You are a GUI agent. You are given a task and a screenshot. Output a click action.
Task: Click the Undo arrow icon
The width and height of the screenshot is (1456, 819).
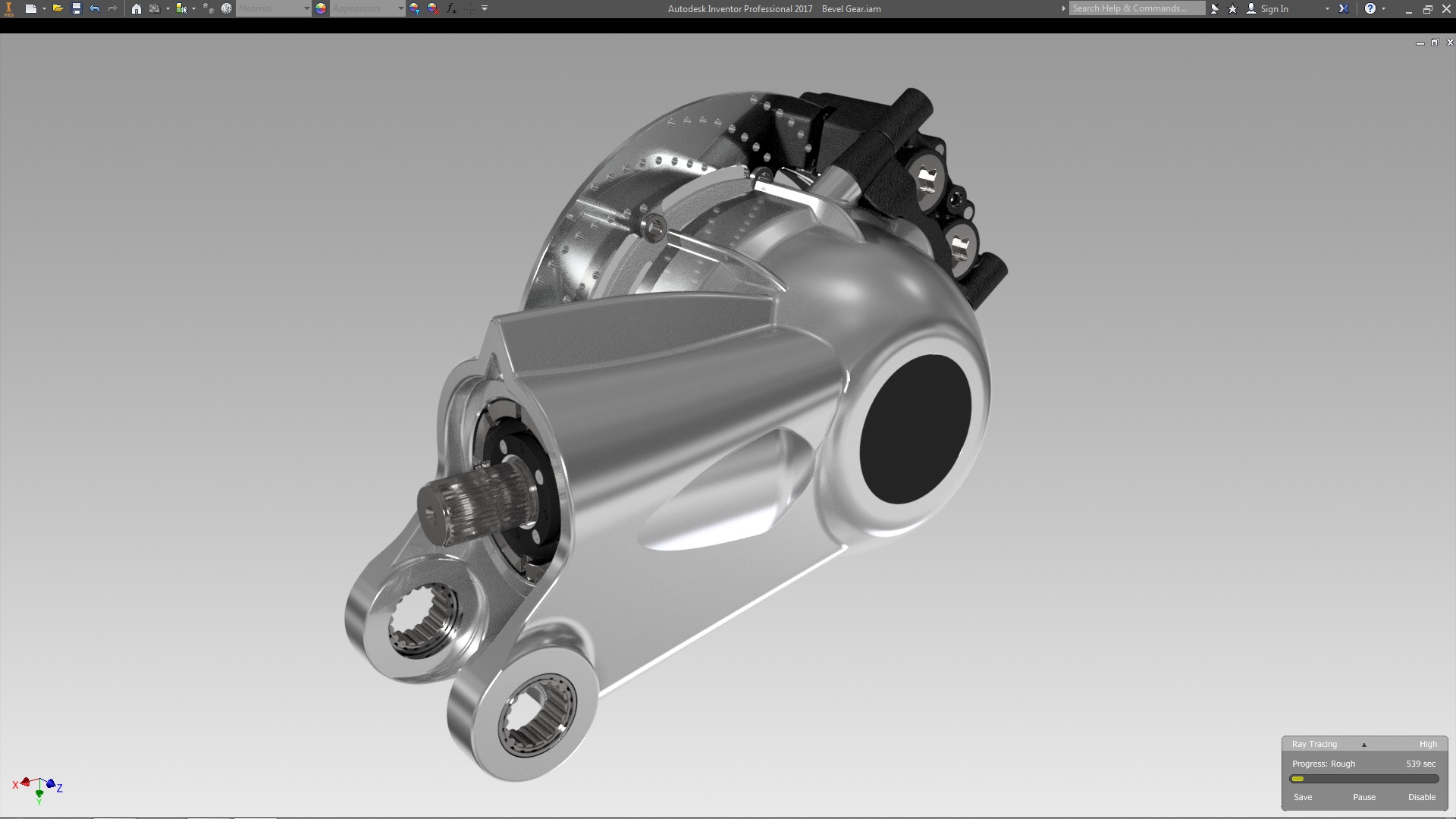click(94, 8)
